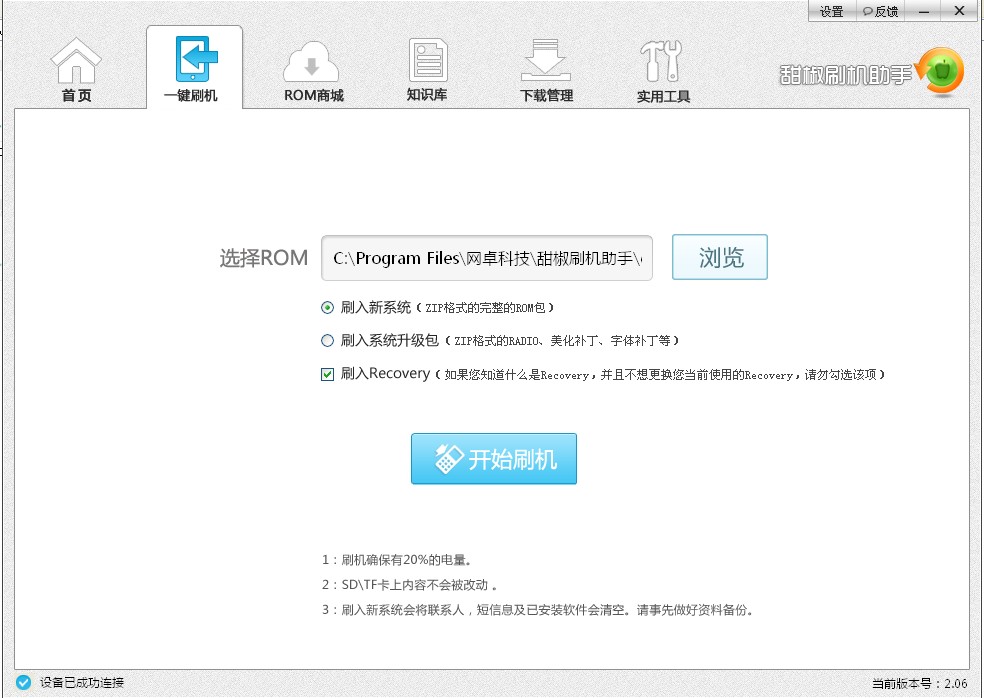
Task: Click the 反馈 speech bubble icon
Action: [x=867, y=11]
